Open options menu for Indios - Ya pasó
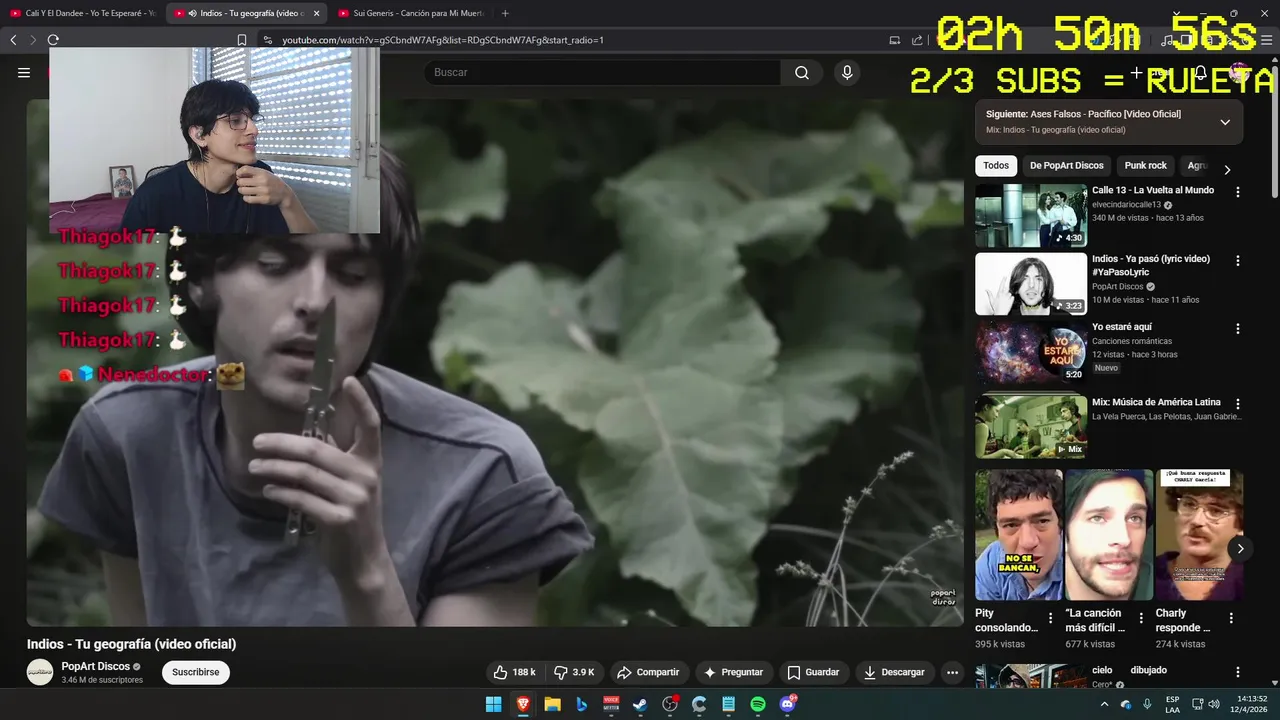Viewport: 1280px width, 720px height. (x=1238, y=261)
